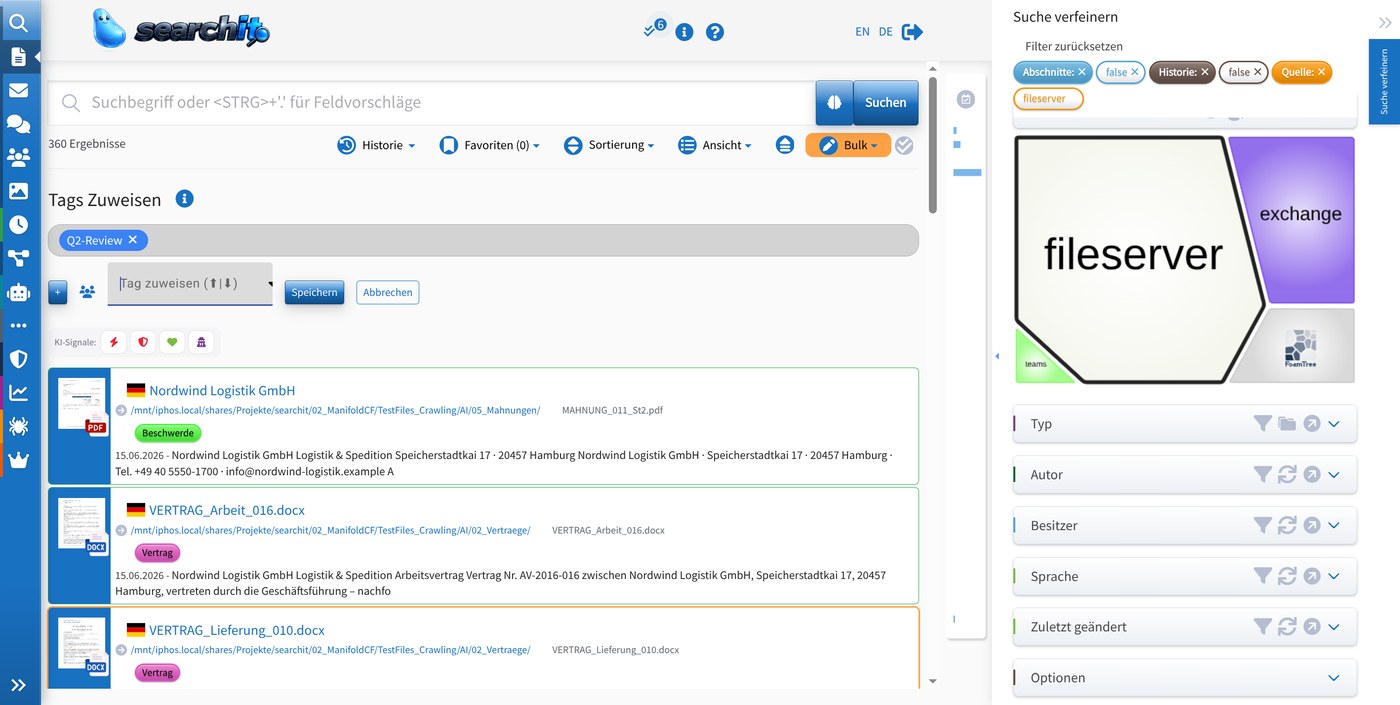Viewport: 1400px width, 705px height.
Task: Toggle the red lightning KI-Signal
Action: click(114, 342)
